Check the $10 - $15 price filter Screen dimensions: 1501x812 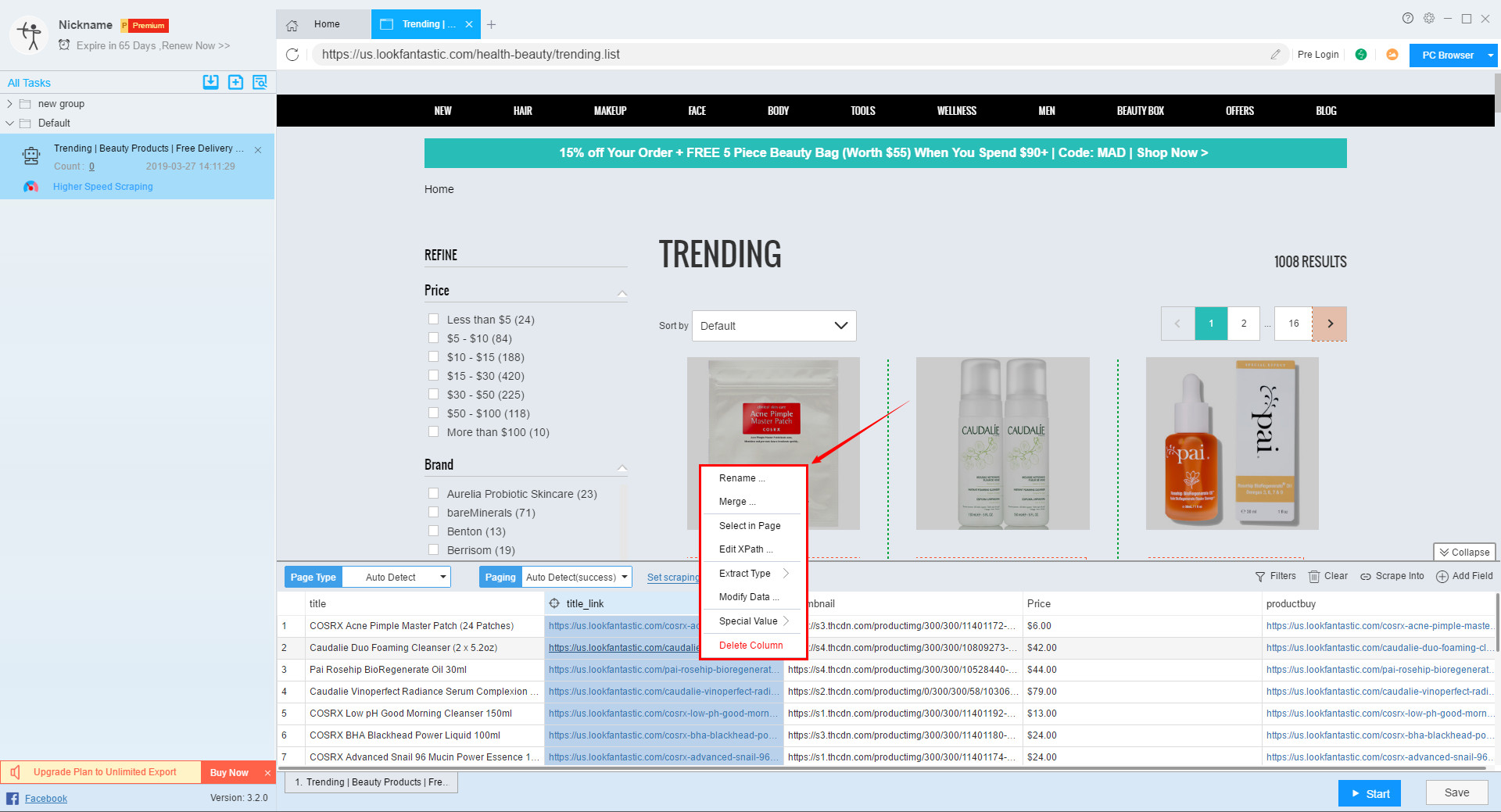click(433, 356)
